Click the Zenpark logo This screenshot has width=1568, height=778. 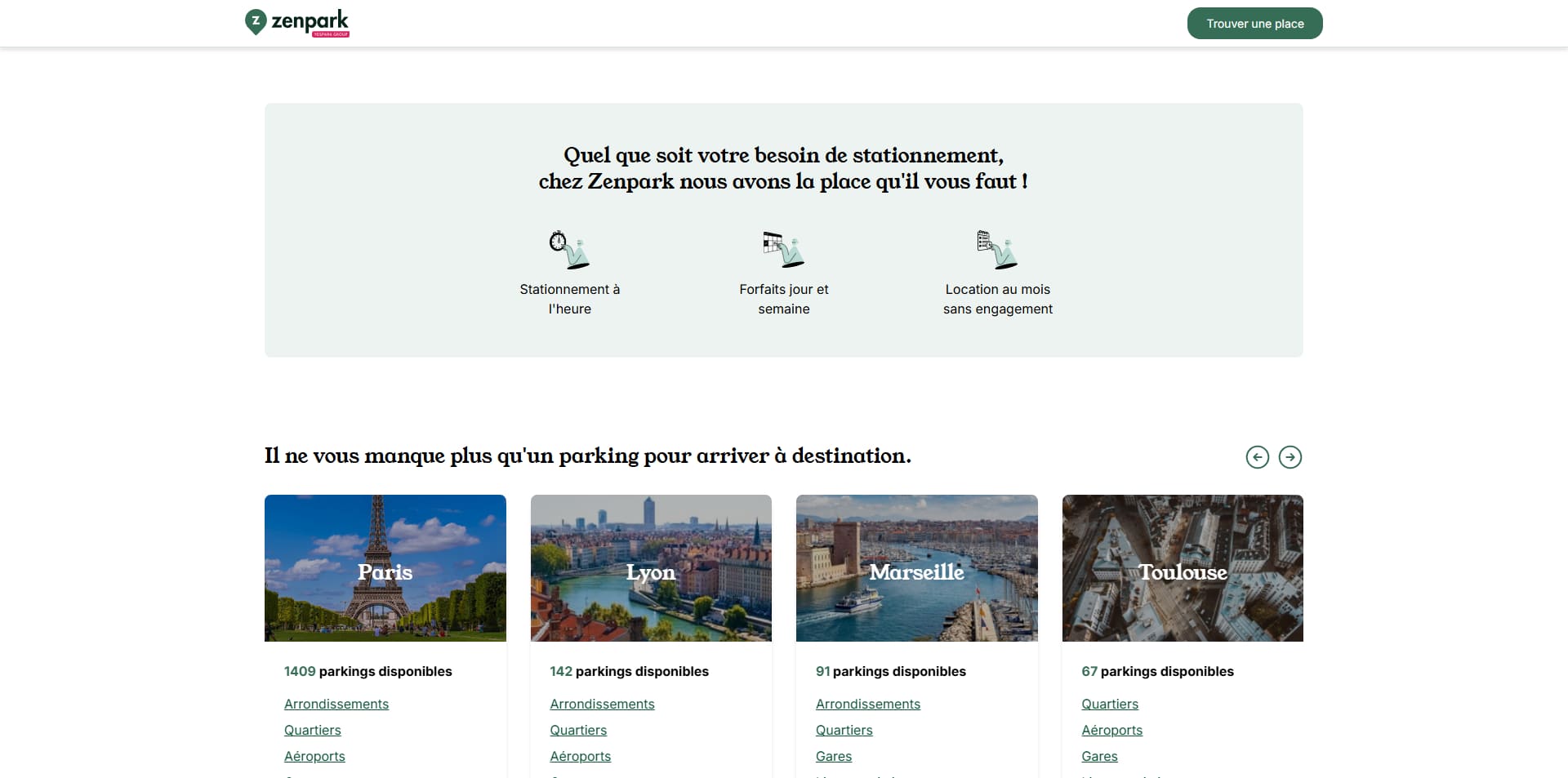(297, 23)
